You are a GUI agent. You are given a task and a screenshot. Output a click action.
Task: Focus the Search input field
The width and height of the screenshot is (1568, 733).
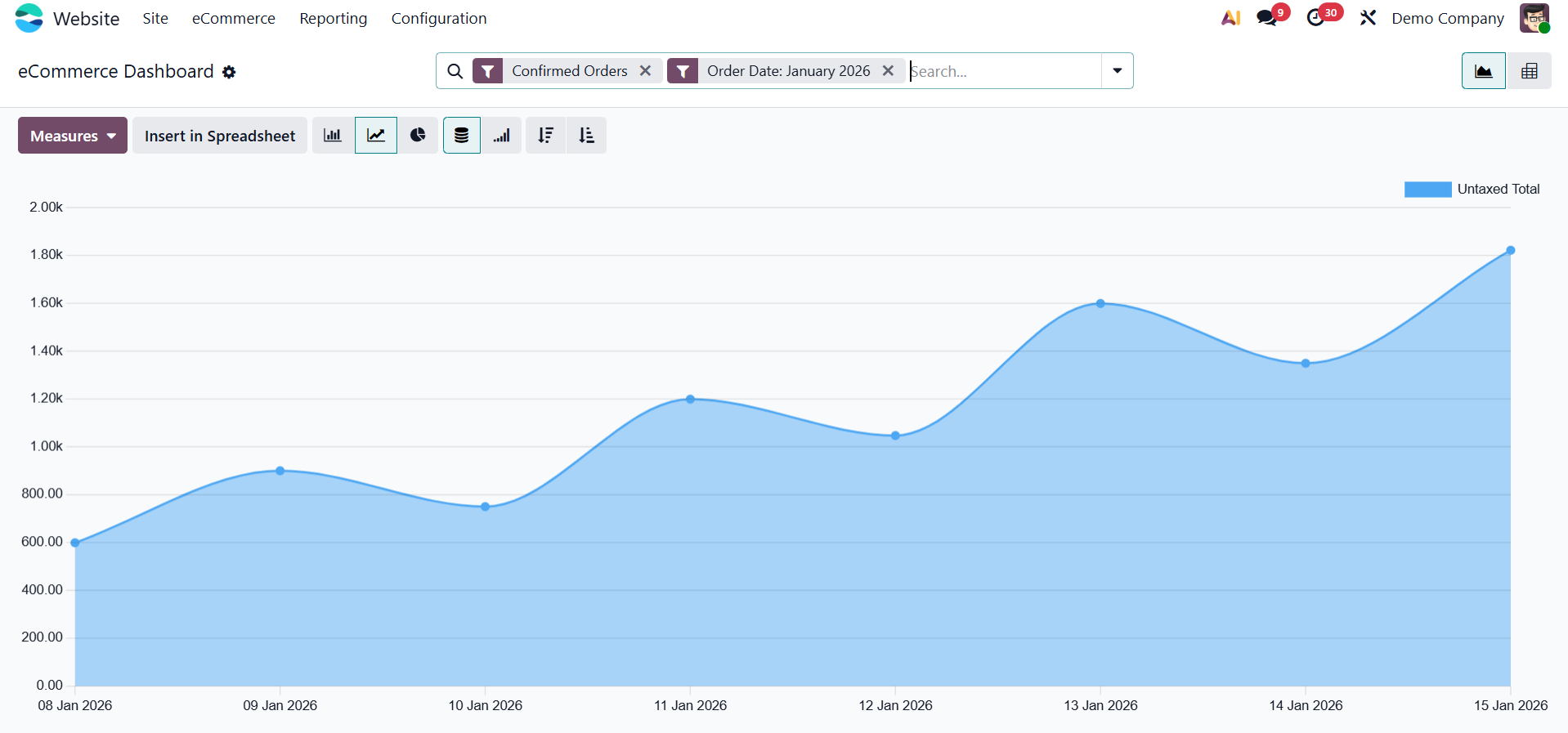(1004, 71)
